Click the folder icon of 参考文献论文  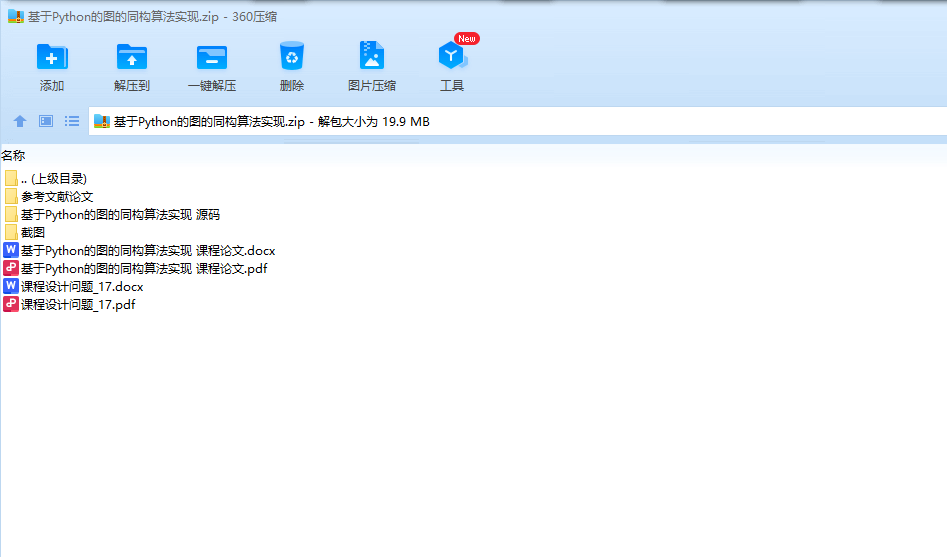[11, 196]
